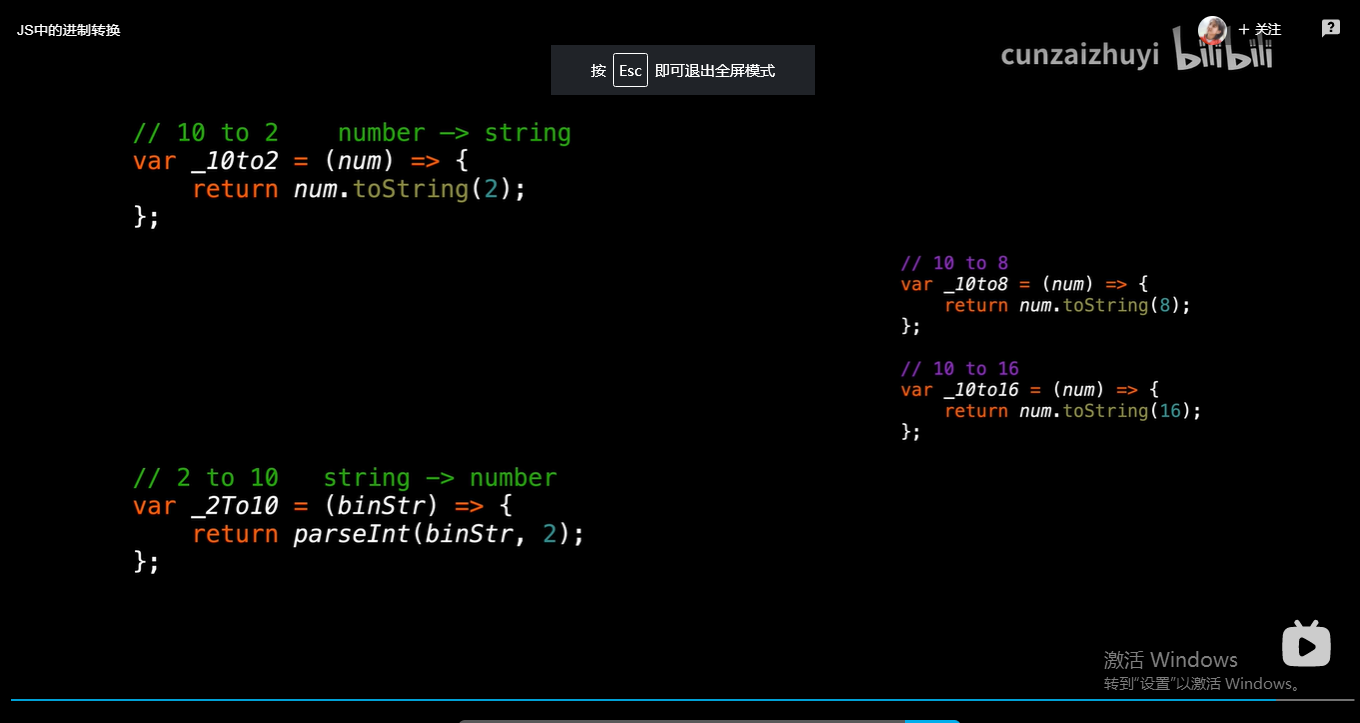Click the line "return num.toString(2);"
Screen dimensions: 1360x723
pos(359,189)
